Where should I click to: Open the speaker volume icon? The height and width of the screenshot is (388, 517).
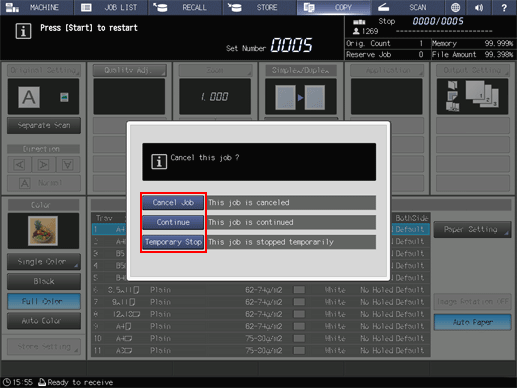click(x=479, y=7)
